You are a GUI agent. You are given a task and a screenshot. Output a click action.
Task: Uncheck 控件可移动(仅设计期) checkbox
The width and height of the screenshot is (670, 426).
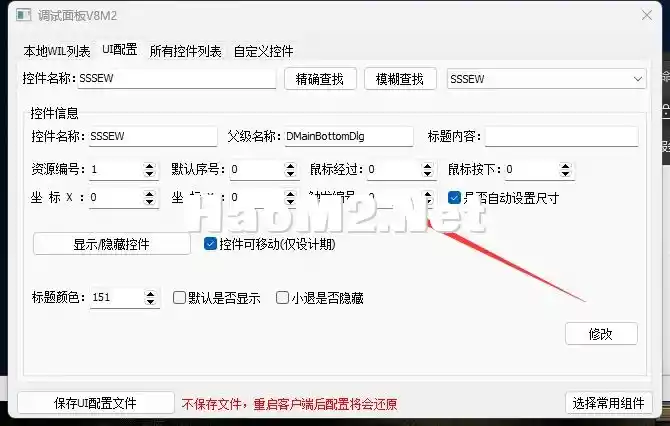pyautogui.click(x=210, y=244)
